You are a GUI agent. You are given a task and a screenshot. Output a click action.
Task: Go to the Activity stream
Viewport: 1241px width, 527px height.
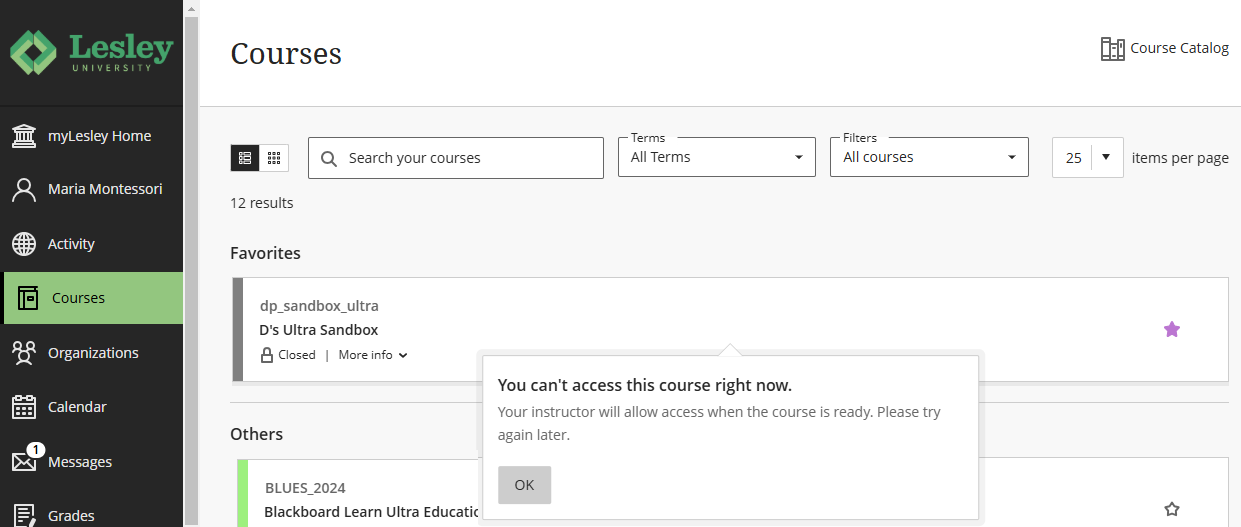pyautogui.click(x=92, y=243)
